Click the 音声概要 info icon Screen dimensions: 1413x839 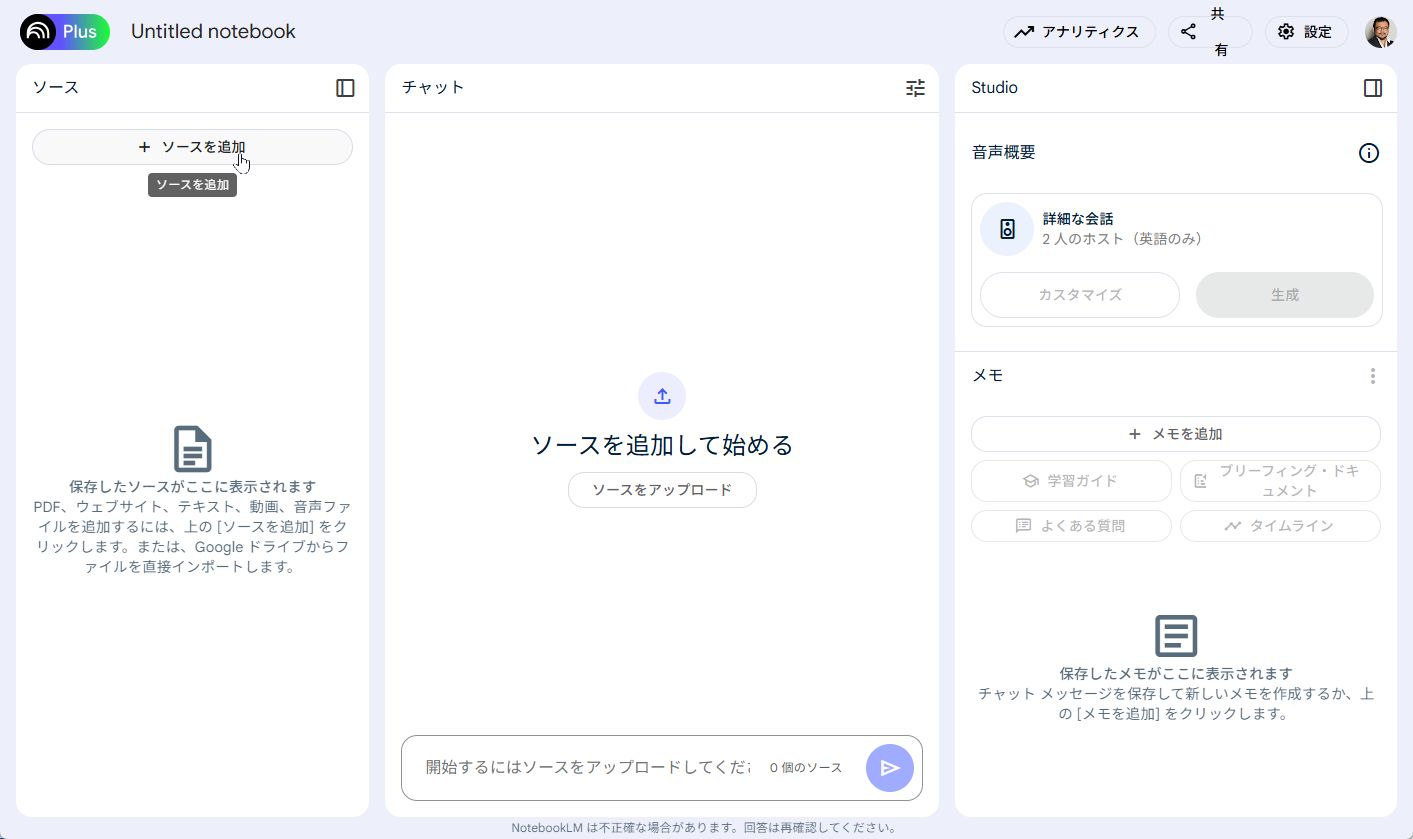coord(1369,153)
